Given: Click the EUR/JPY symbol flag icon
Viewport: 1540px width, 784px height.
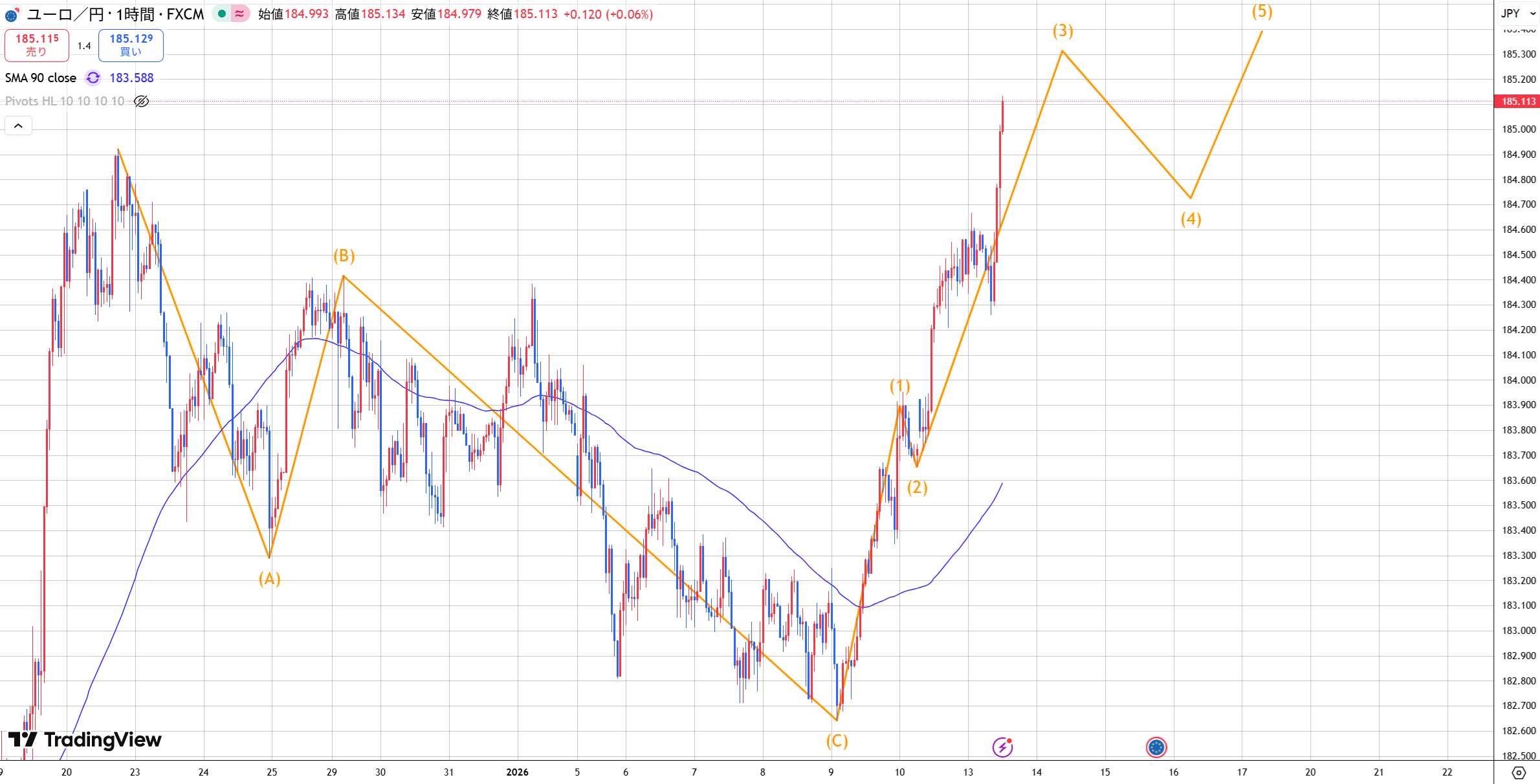Looking at the screenshot, I should [x=12, y=14].
